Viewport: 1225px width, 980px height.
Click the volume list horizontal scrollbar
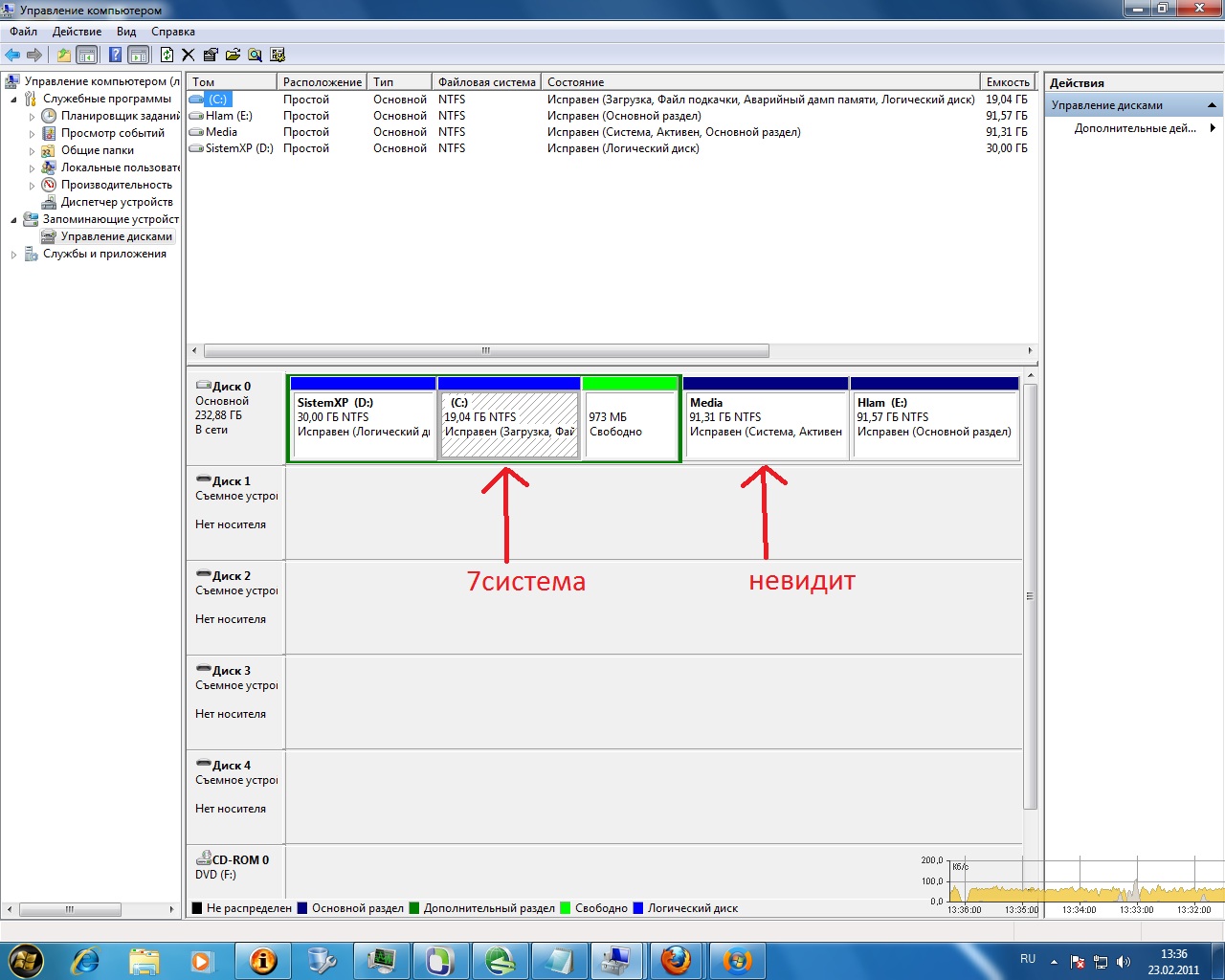(486, 351)
